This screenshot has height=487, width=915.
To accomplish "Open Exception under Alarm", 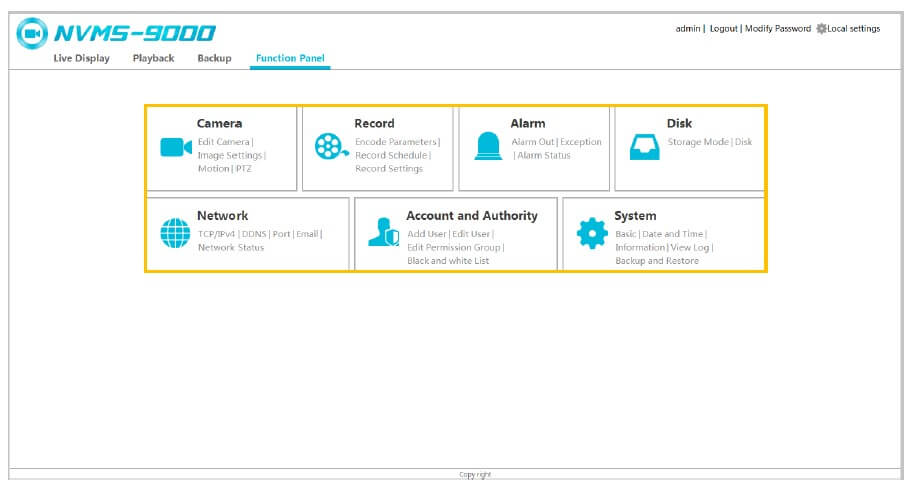I will (x=581, y=142).
